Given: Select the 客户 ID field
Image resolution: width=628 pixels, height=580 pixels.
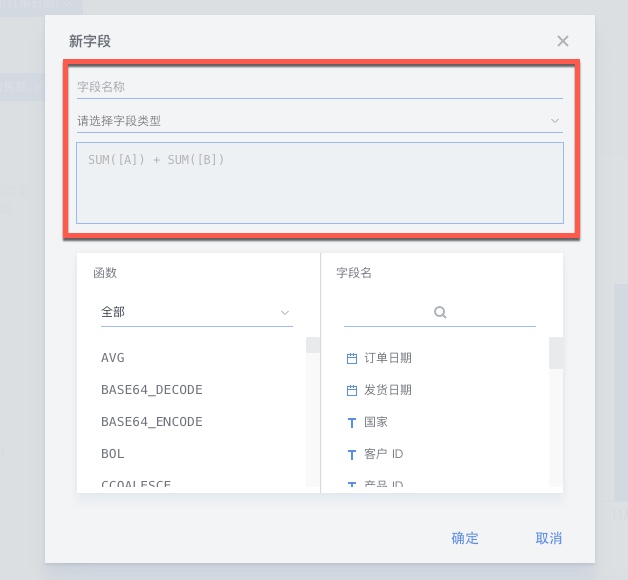Looking at the screenshot, I should 383,454.
